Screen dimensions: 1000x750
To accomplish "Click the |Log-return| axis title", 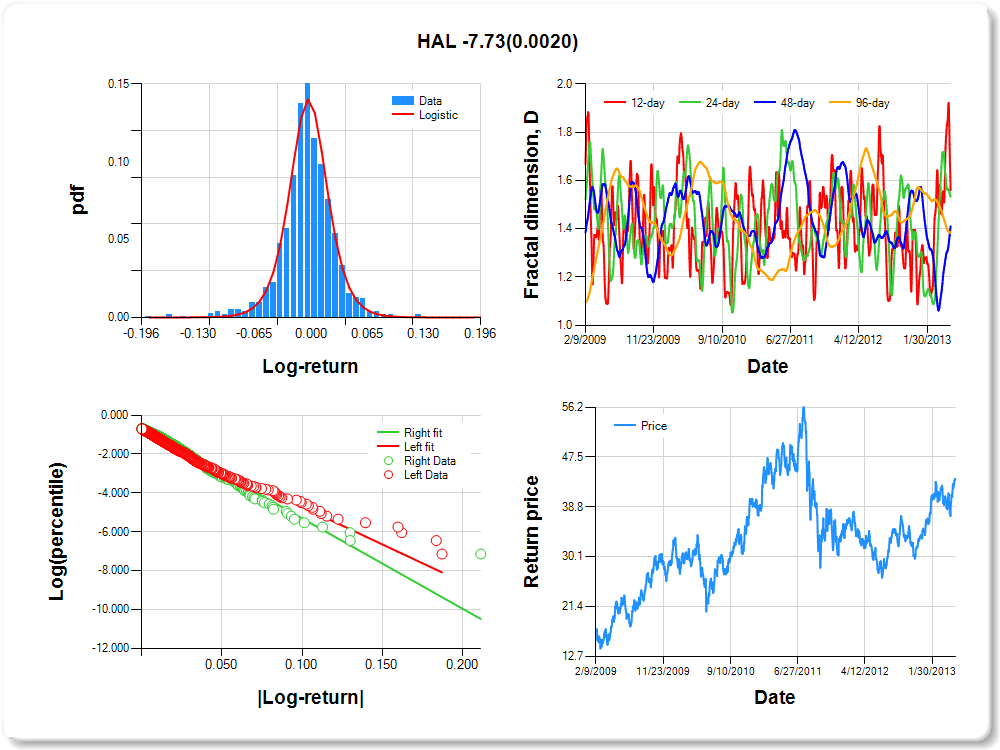I will [x=310, y=697].
